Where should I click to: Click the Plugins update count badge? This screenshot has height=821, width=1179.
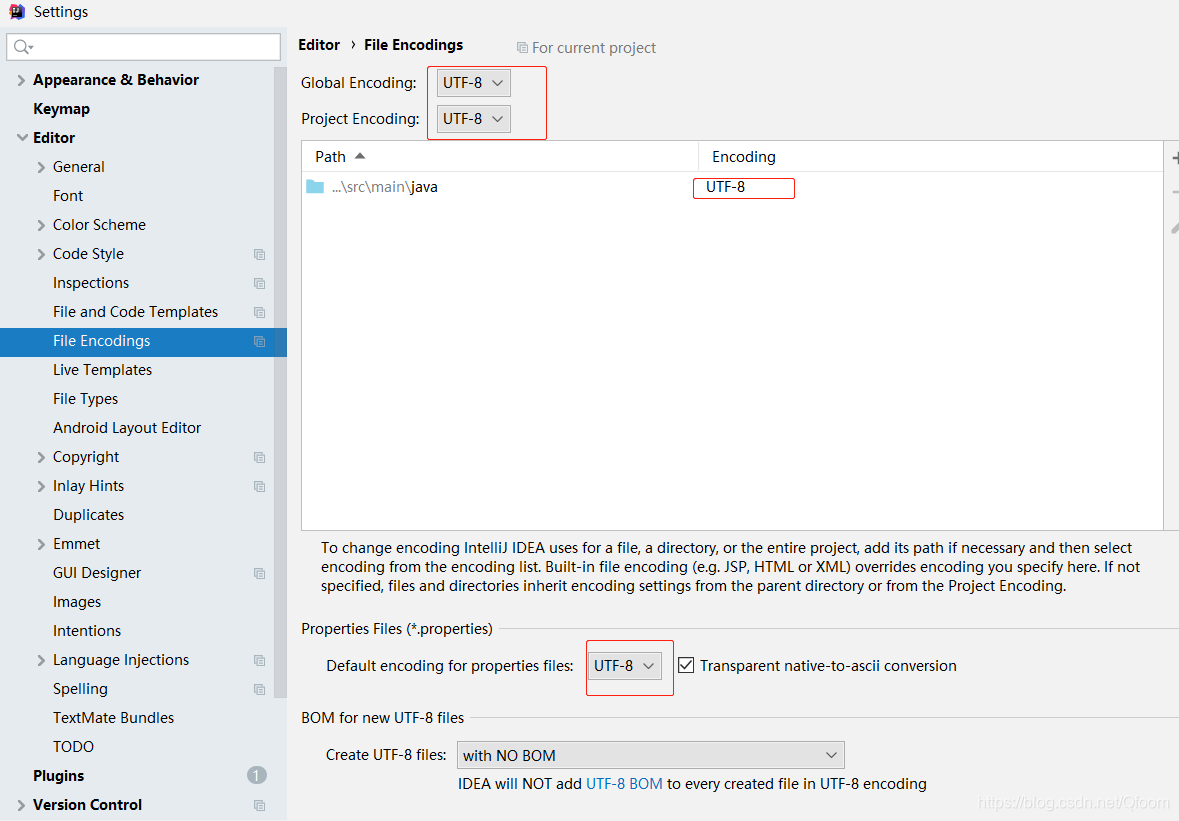click(x=256, y=775)
